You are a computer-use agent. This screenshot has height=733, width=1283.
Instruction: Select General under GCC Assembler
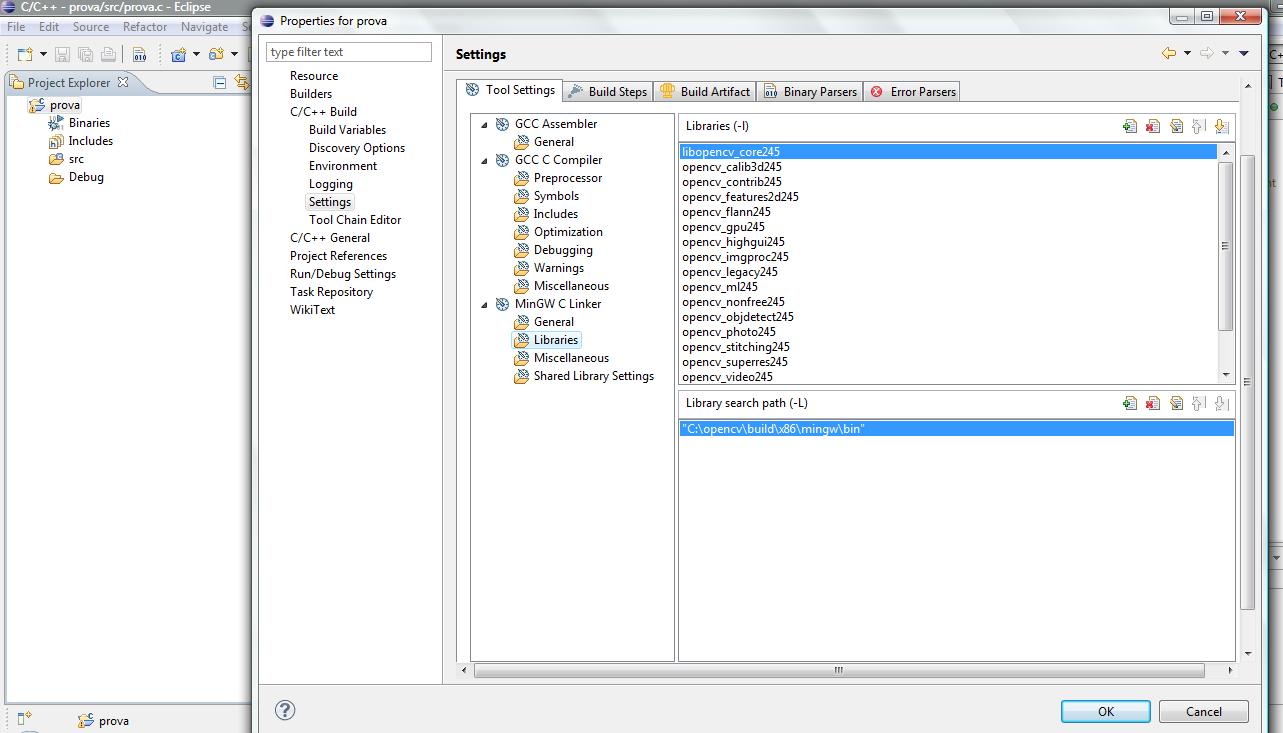tap(554, 142)
